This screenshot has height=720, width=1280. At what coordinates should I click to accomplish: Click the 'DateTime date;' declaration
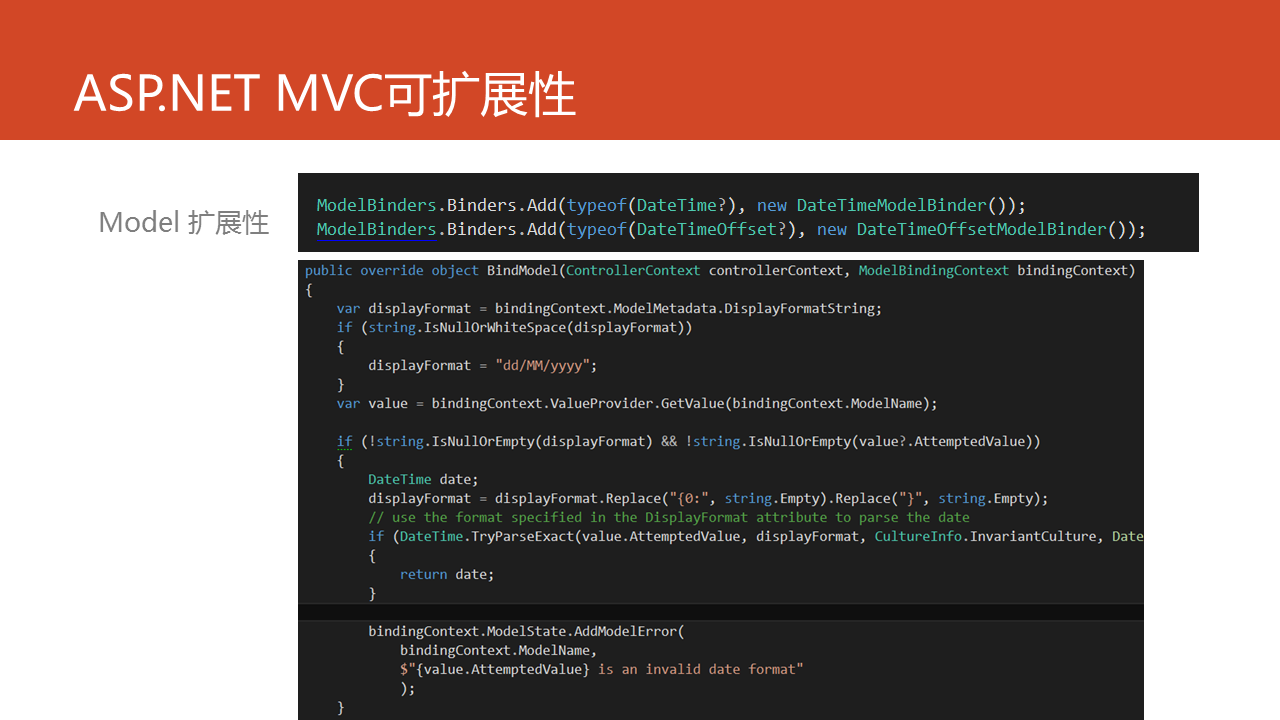coord(423,479)
